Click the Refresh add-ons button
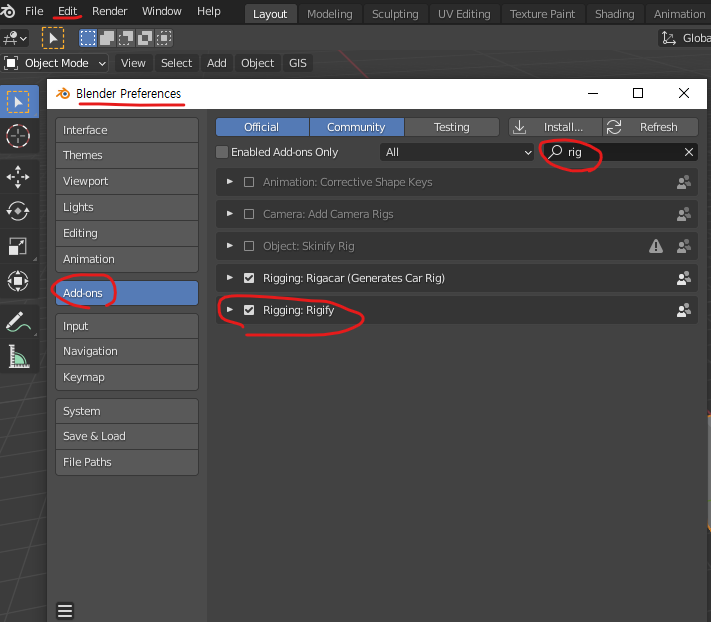 click(650, 127)
